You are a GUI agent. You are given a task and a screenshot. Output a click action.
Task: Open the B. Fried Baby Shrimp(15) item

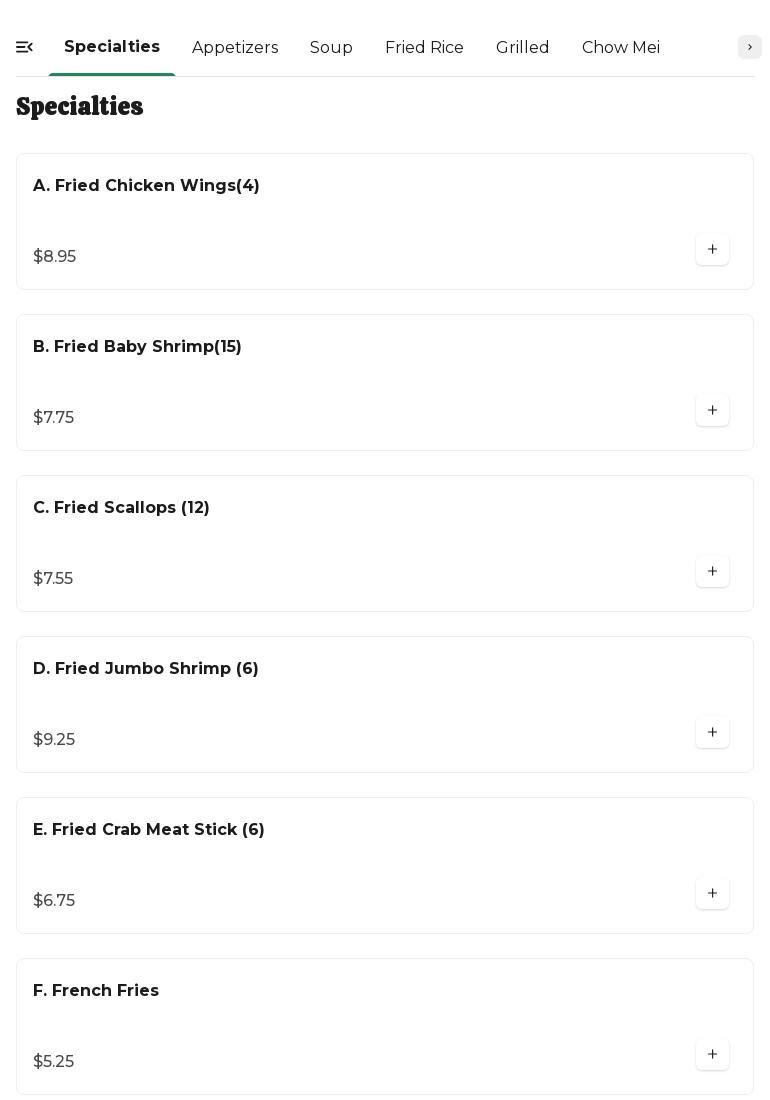[137, 347]
